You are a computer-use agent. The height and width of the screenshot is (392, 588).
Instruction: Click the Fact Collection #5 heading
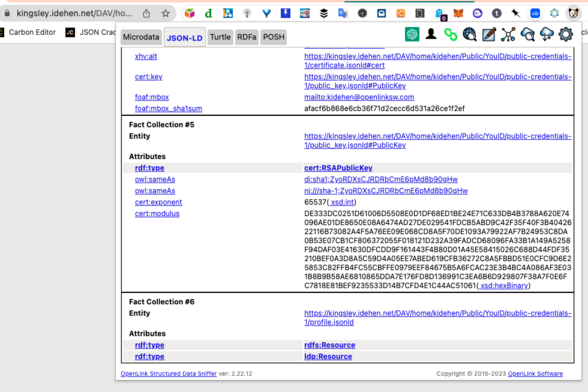pyautogui.click(x=162, y=125)
